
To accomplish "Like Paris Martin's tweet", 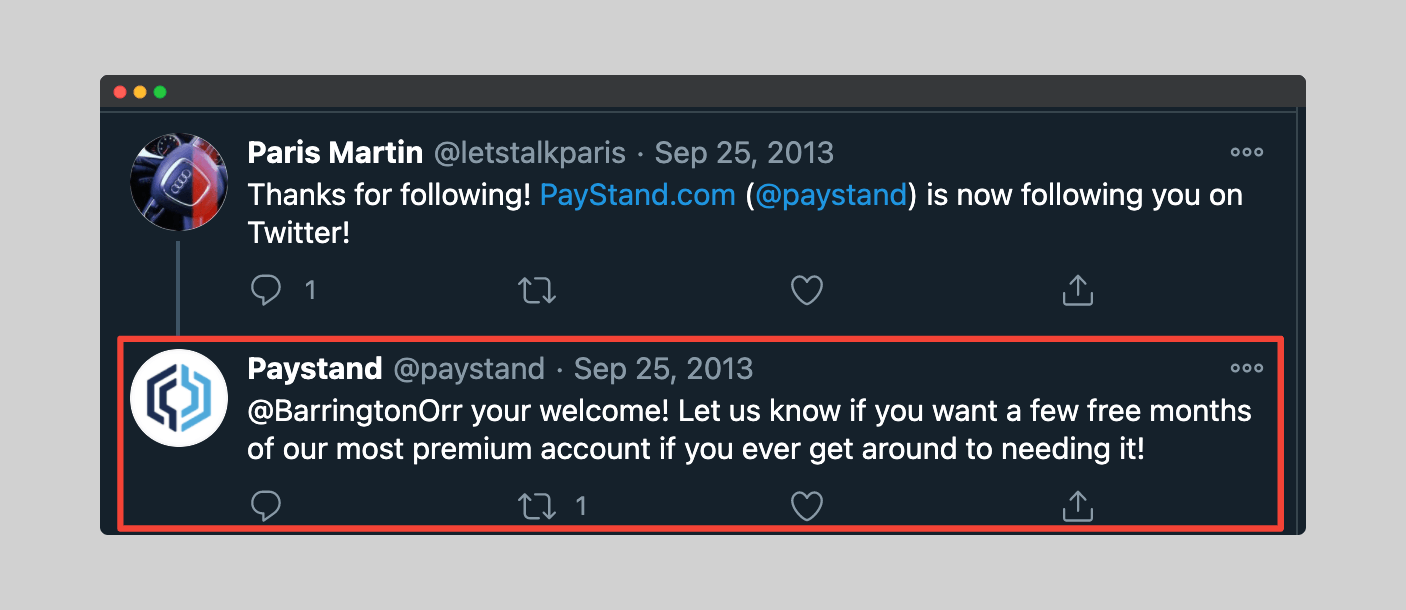I will [x=807, y=290].
